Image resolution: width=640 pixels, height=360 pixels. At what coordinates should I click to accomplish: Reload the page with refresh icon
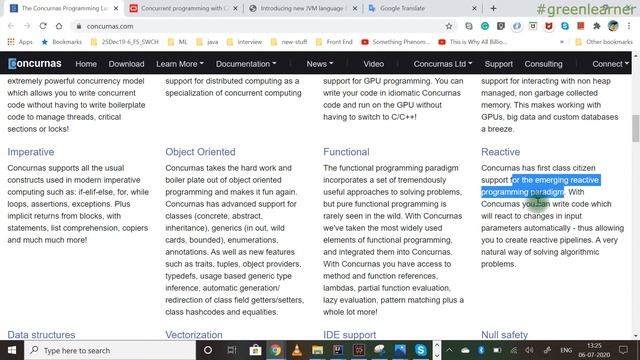coord(43,26)
